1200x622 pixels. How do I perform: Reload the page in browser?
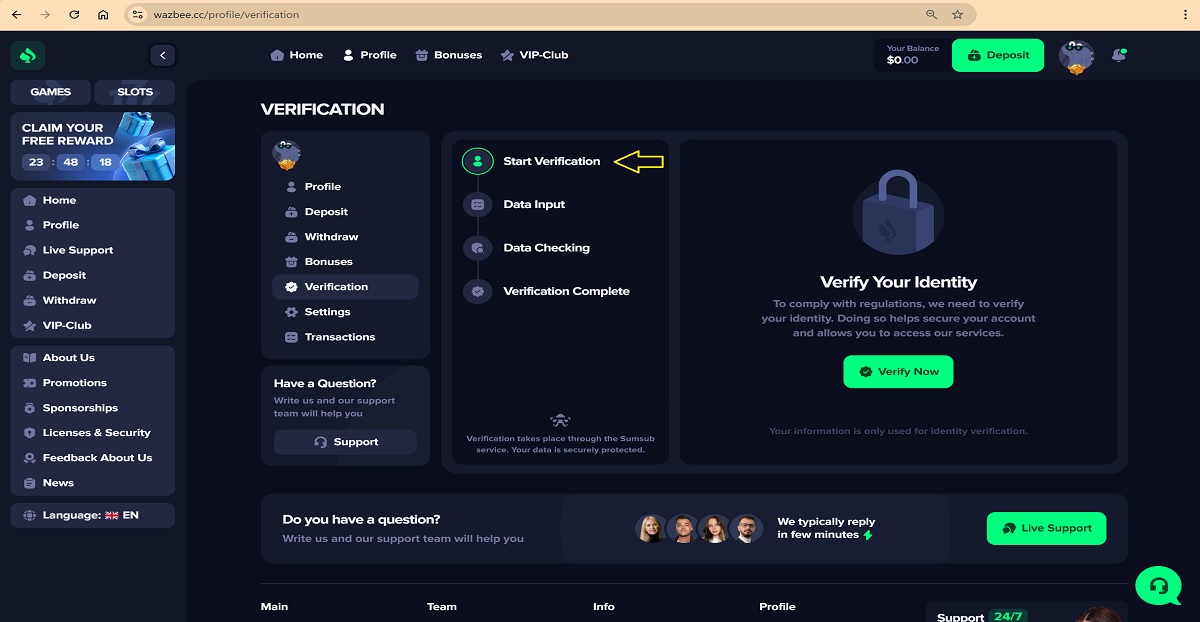(x=74, y=15)
